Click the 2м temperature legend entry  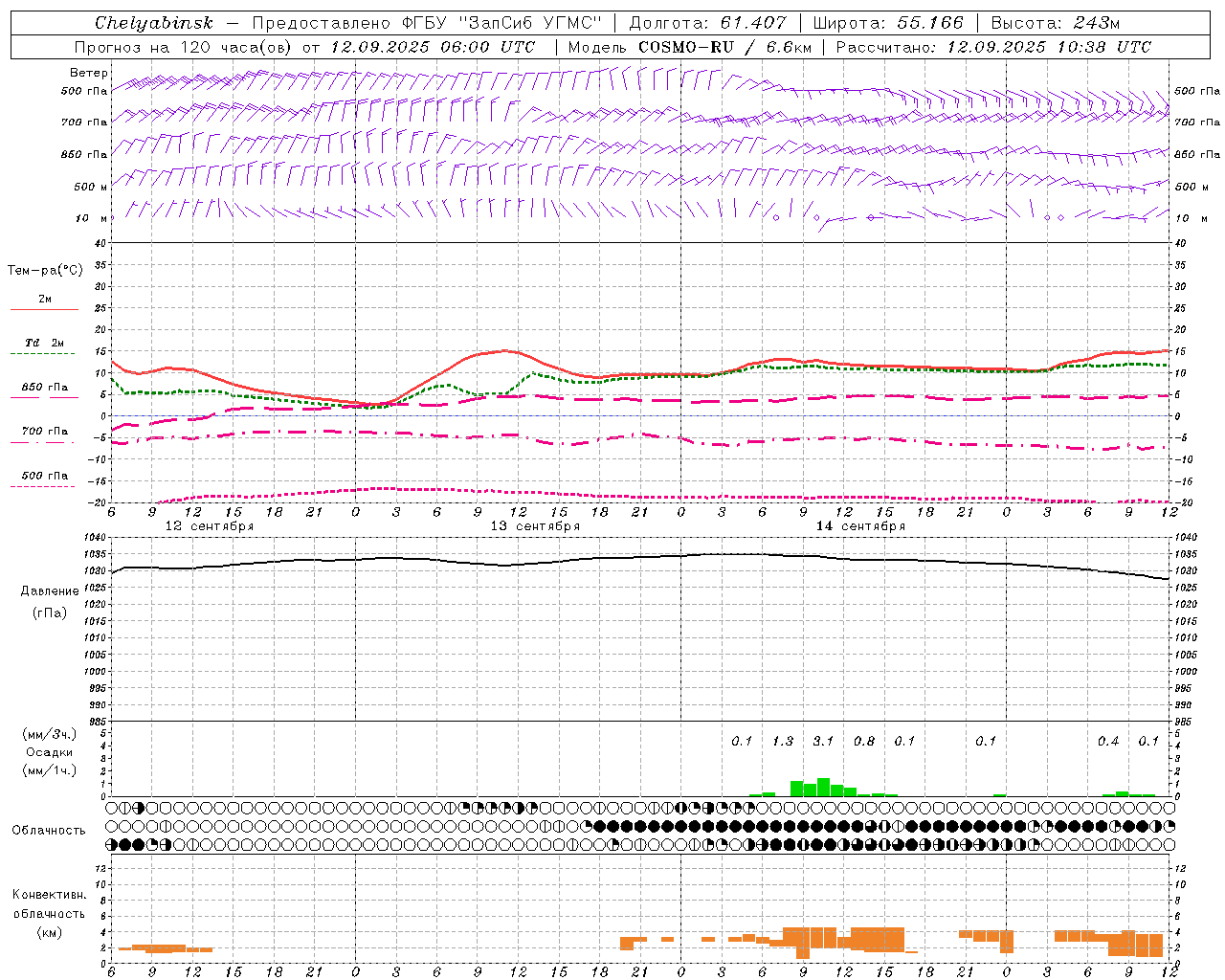tap(45, 300)
